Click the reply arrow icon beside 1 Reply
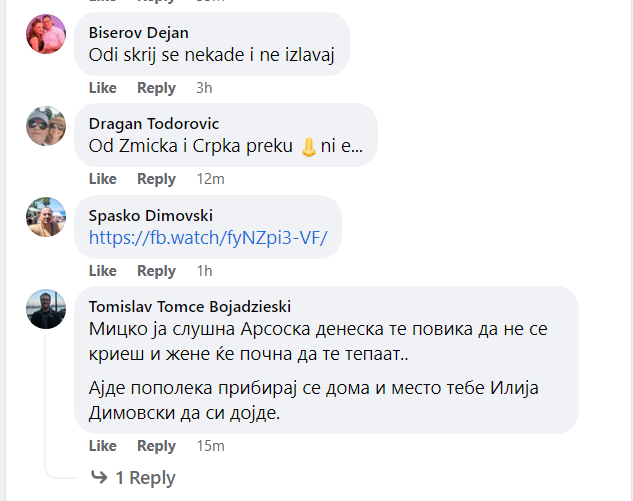The image size is (633, 501). (x=99, y=477)
